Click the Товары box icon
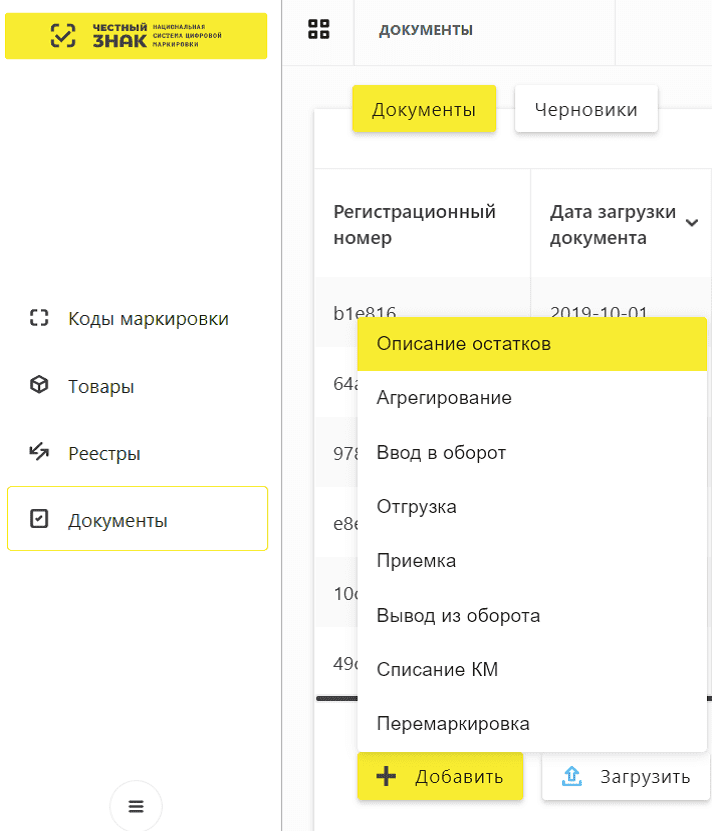Screen dimensions: 712x831 [x=39, y=386]
